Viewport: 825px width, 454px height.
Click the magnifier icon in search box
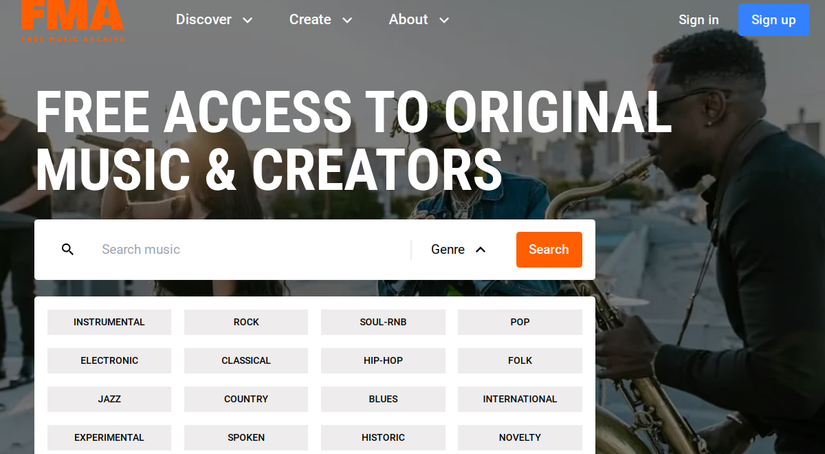coord(67,249)
